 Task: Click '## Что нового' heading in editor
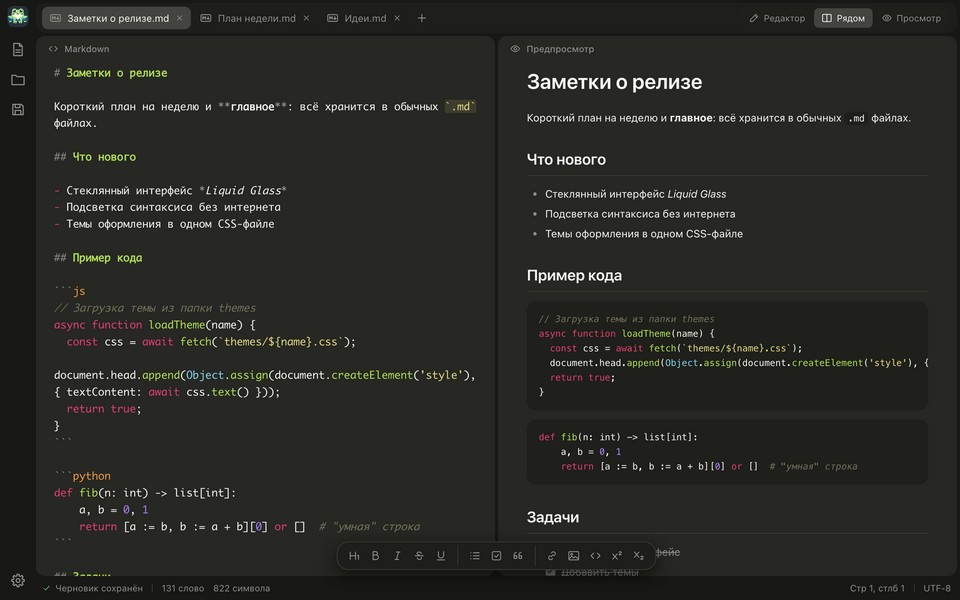pos(95,157)
